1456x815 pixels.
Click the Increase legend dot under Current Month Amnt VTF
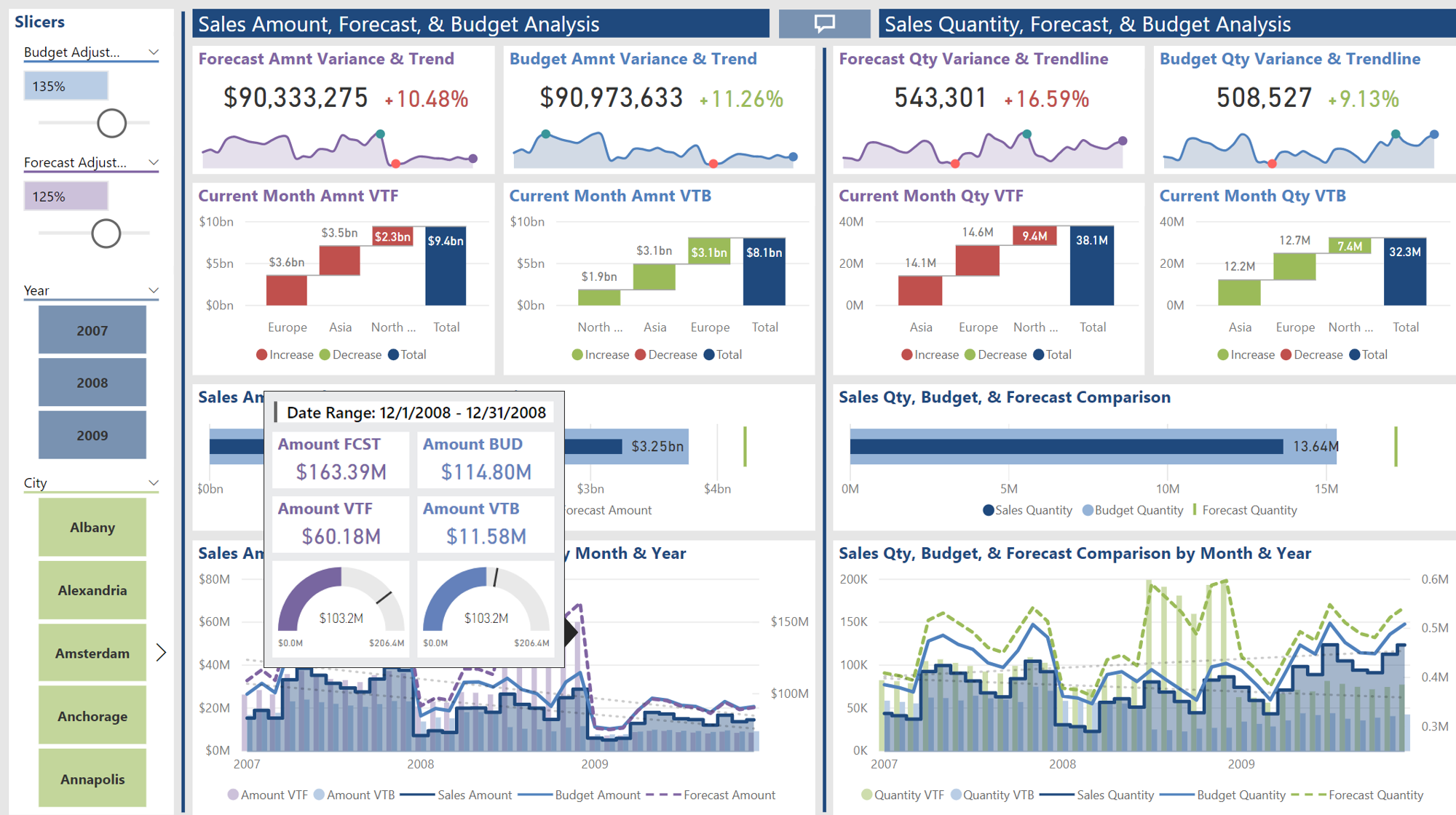pyautogui.click(x=261, y=354)
